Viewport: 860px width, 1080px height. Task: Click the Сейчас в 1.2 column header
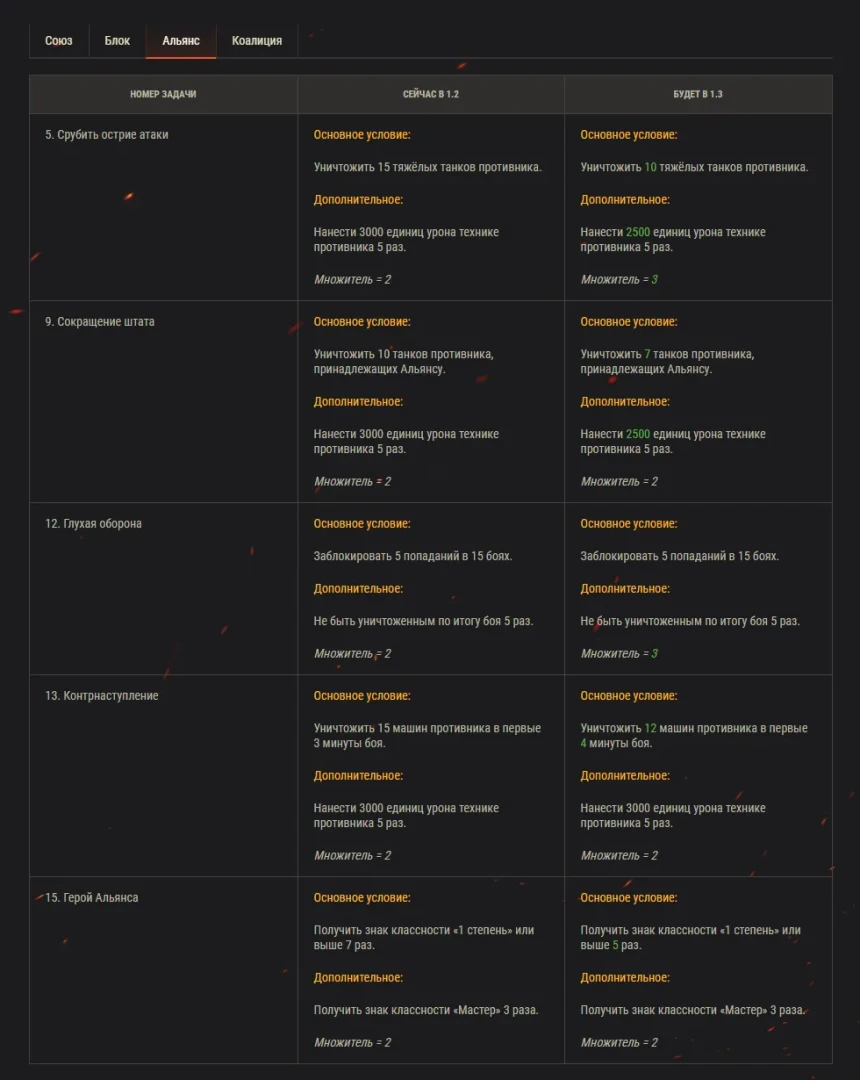[x=431, y=94]
